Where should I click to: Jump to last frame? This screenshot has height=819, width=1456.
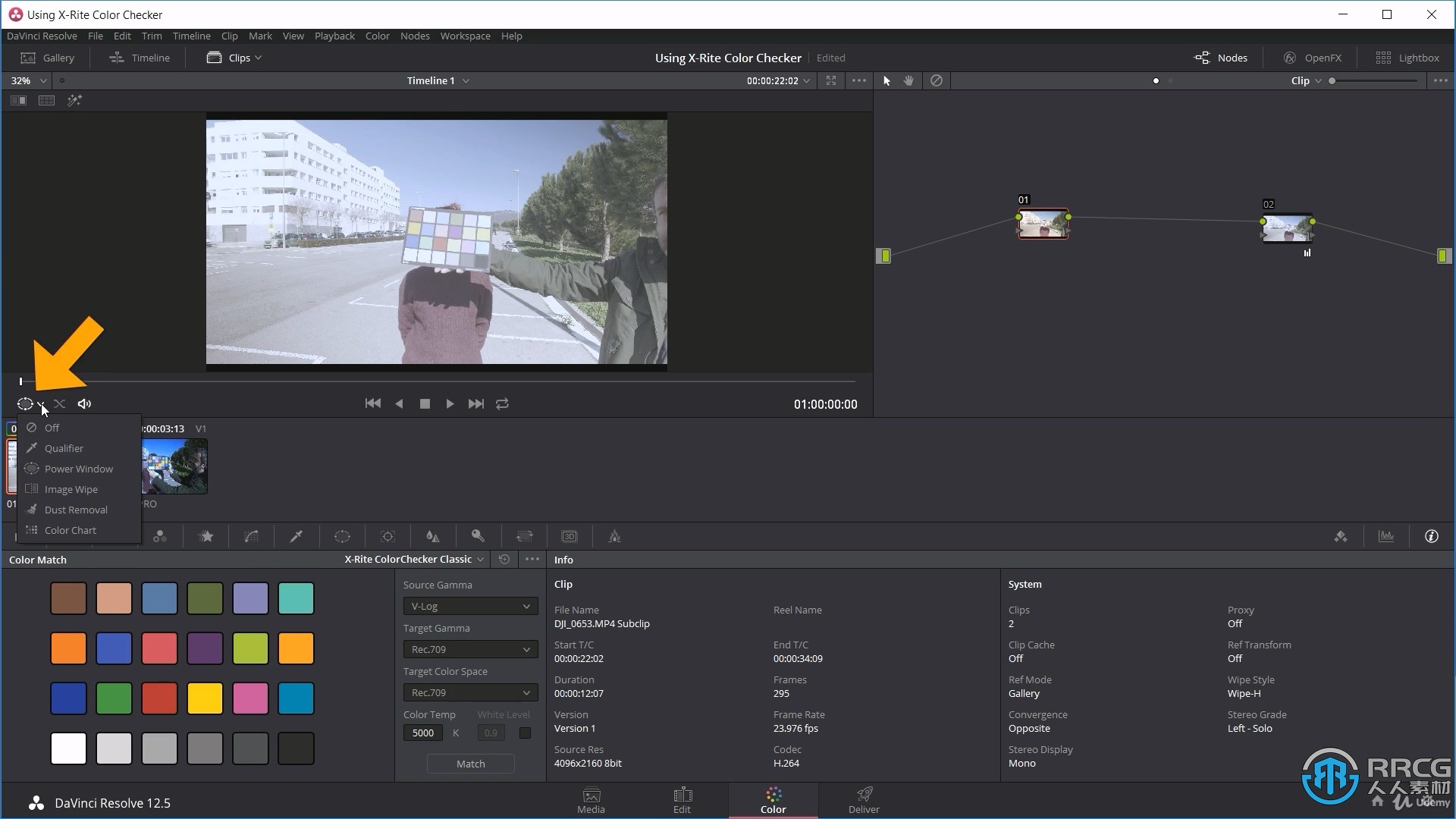point(475,404)
